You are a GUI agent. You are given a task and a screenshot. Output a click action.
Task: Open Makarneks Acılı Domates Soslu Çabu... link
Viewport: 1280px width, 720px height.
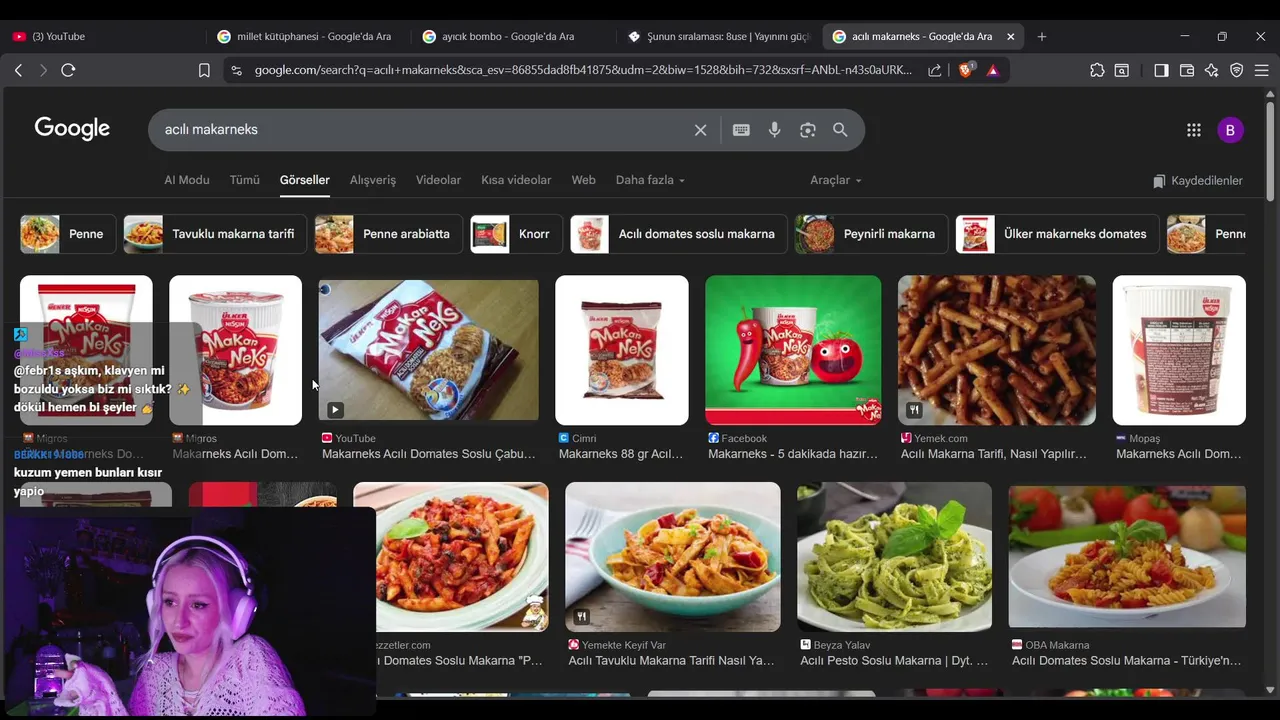429,454
